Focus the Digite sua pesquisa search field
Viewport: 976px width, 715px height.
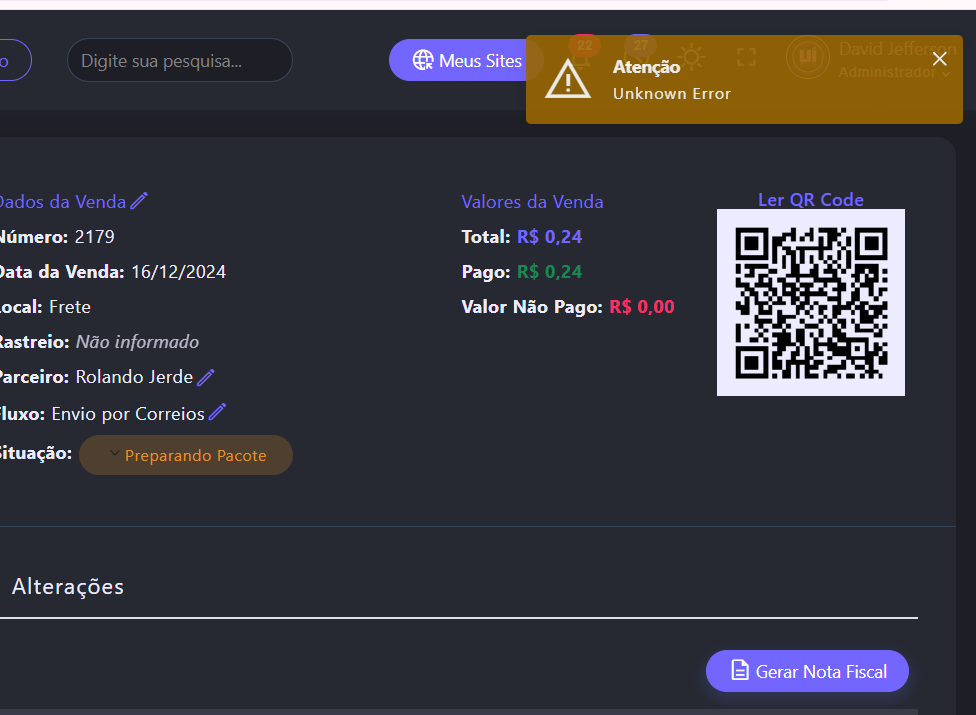coord(180,61)
